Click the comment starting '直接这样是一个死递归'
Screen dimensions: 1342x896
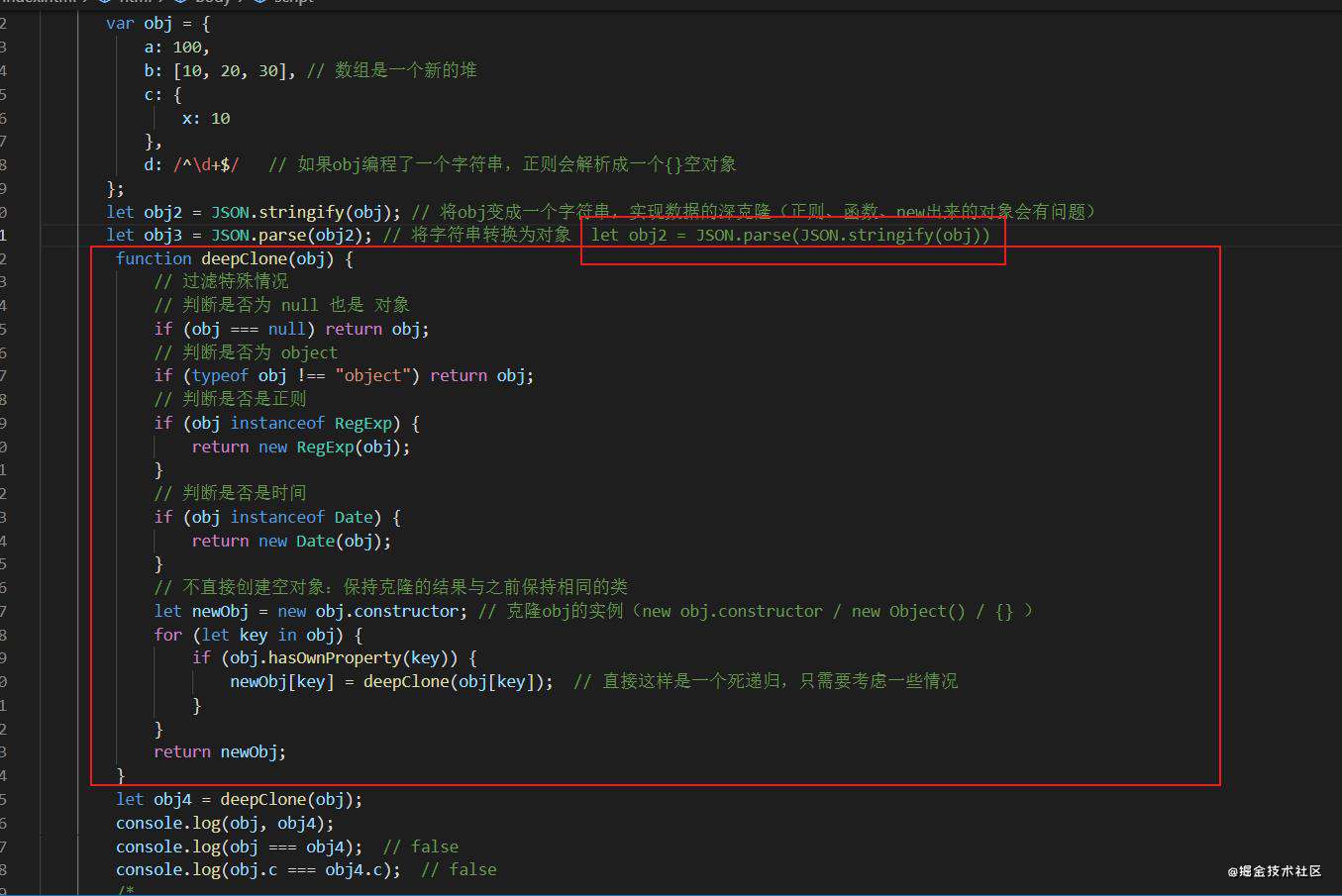780,681
